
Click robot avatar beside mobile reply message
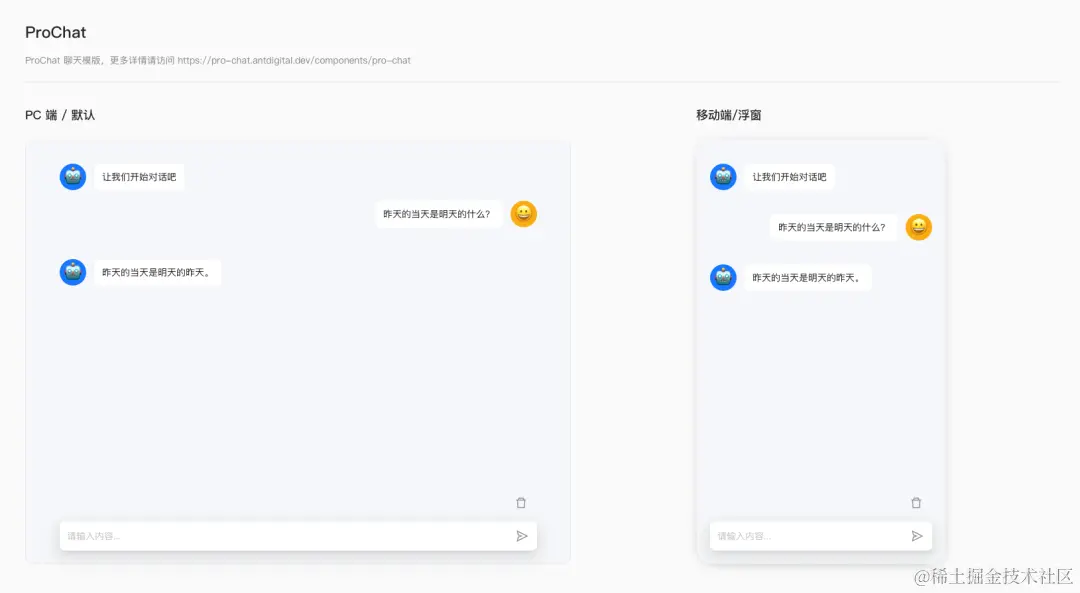tap(723, 278)
